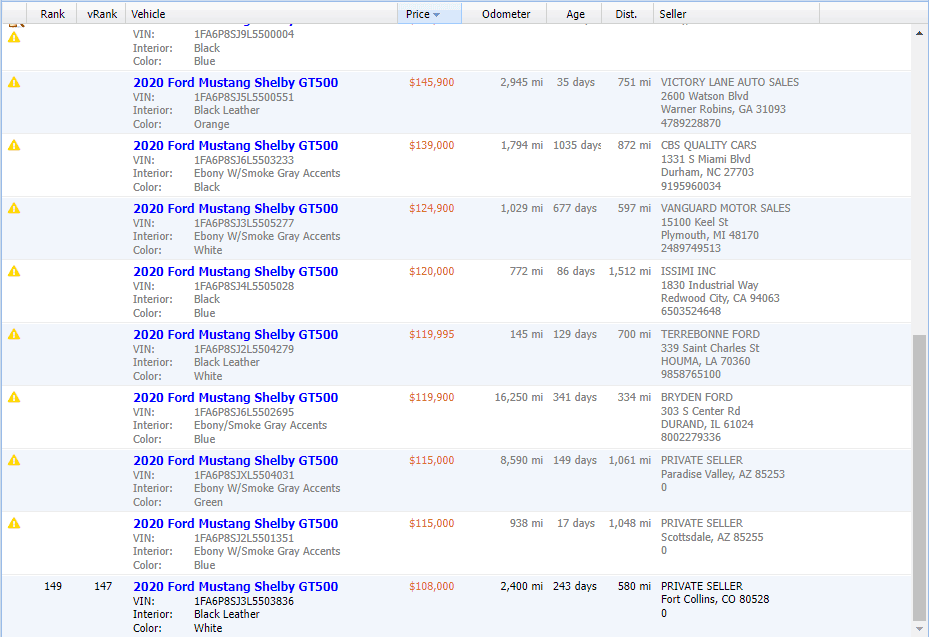Sort listings by the Age column

(574, 14)
